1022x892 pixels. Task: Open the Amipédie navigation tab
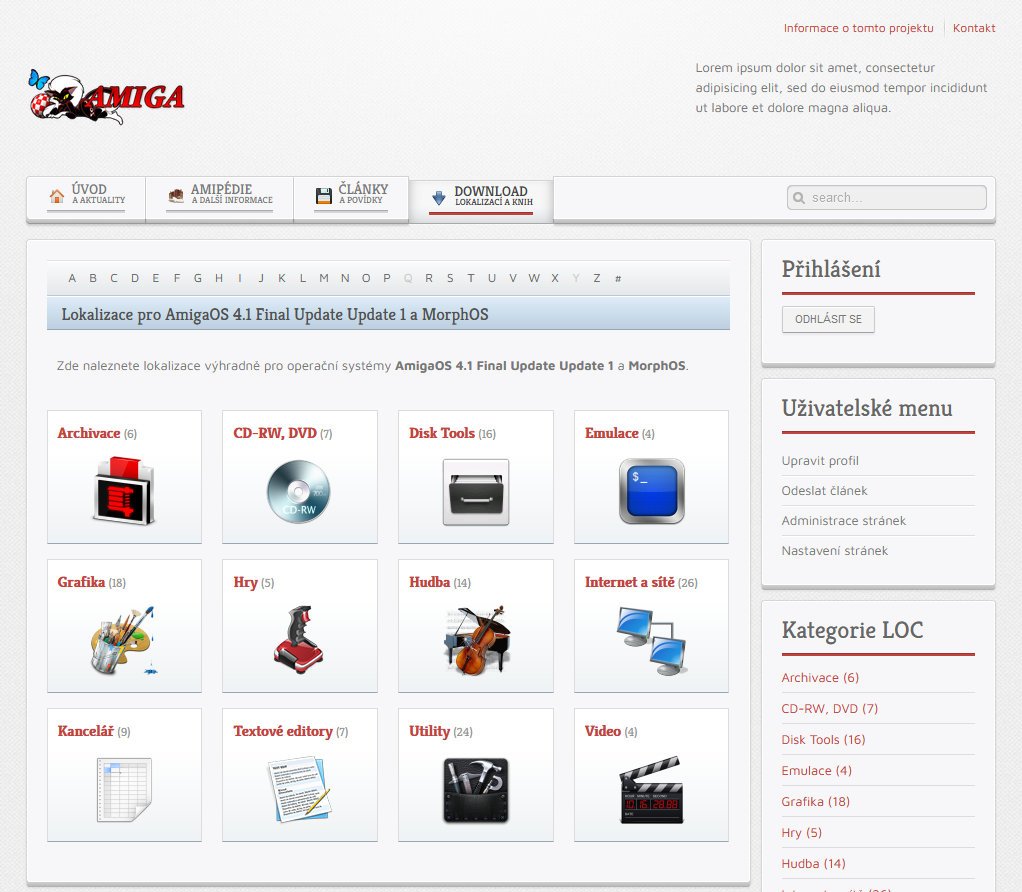pos(220,196)
